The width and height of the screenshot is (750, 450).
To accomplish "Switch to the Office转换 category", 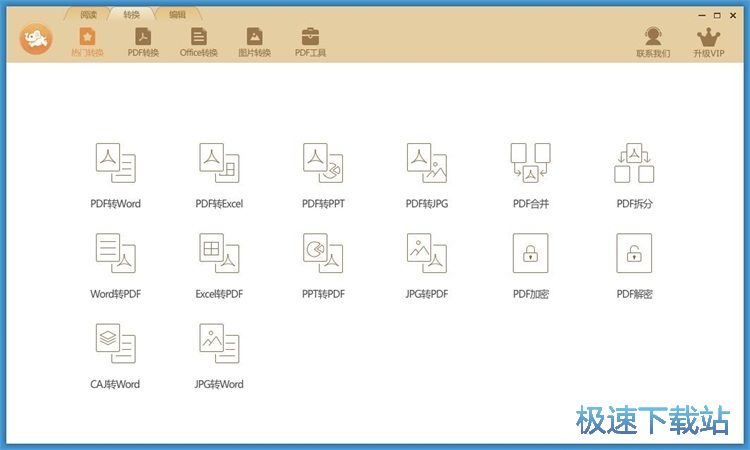I will pyautogui.click(x=199, y=42).
